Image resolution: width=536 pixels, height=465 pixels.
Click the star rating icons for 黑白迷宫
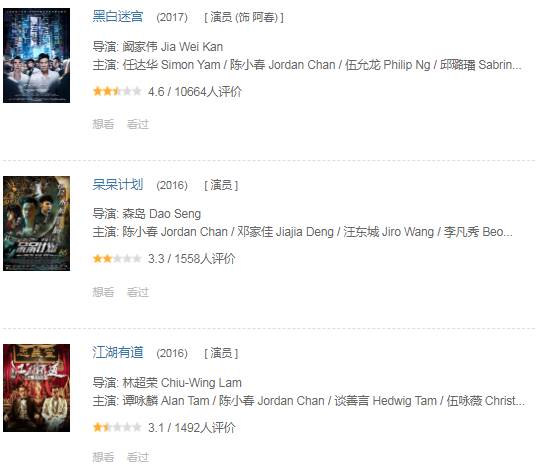pyautogui.click(x=117, y=91)
